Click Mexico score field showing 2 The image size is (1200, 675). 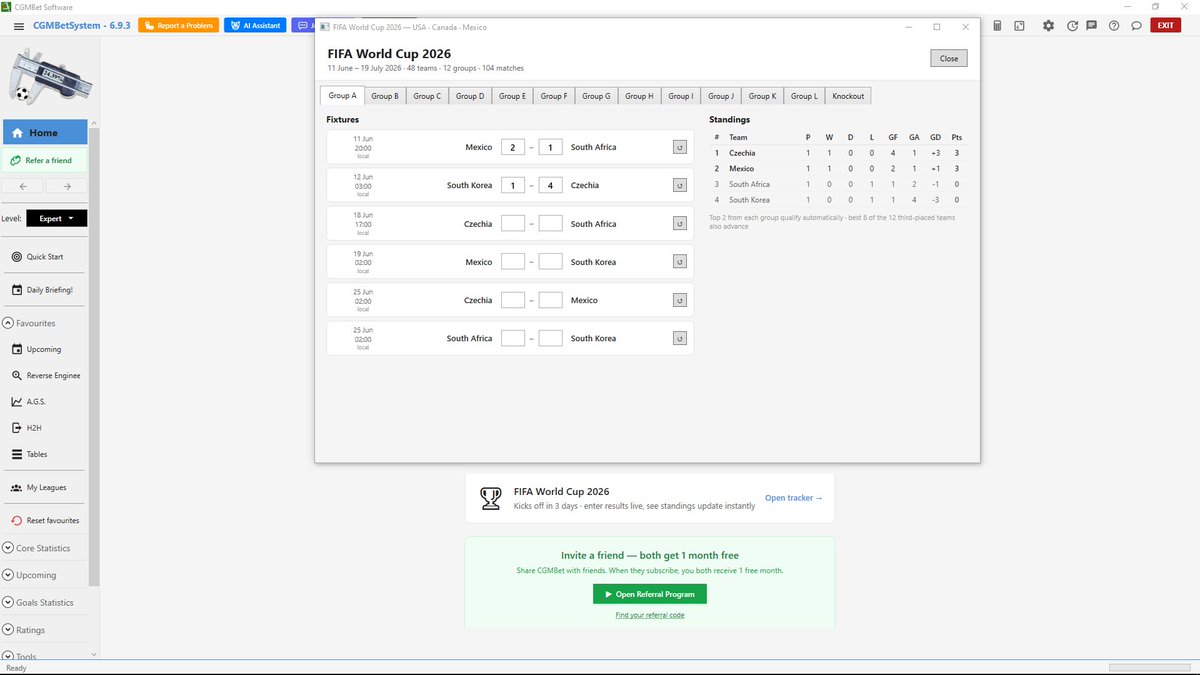point(513,147)
